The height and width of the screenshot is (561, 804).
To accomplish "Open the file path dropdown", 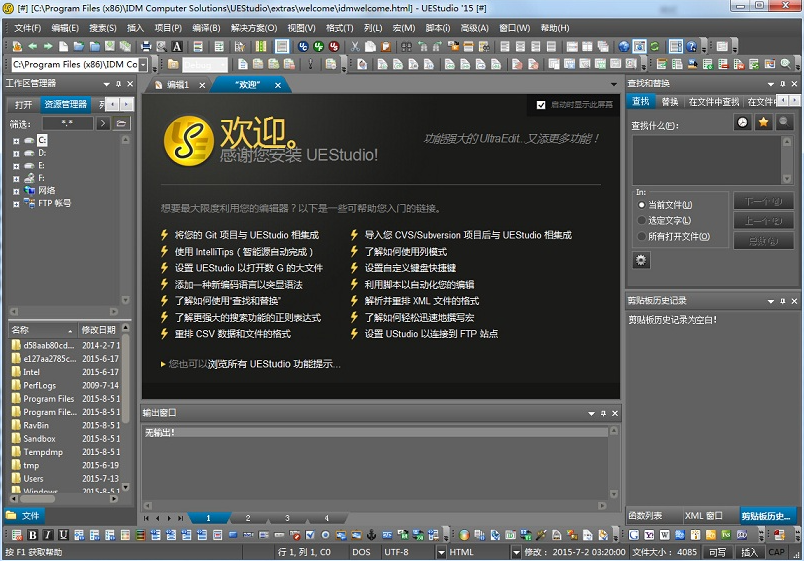I will [x=143, y=65].
